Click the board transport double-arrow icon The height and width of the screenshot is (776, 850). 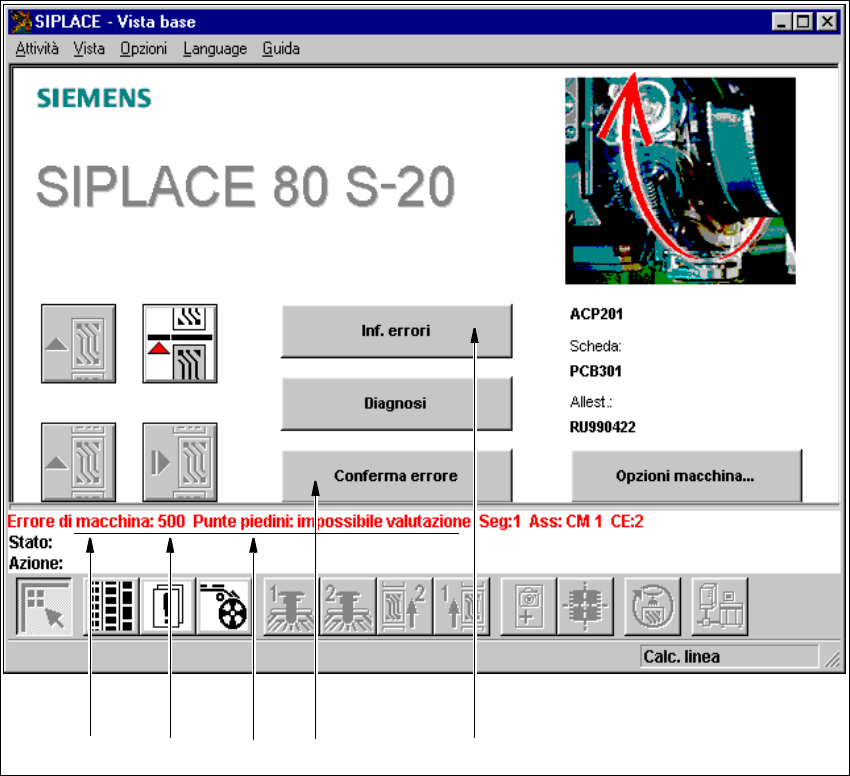click(180, 462)
